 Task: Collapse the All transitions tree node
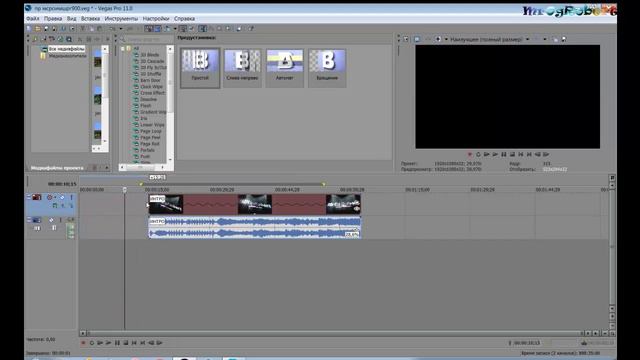(122, 49)
